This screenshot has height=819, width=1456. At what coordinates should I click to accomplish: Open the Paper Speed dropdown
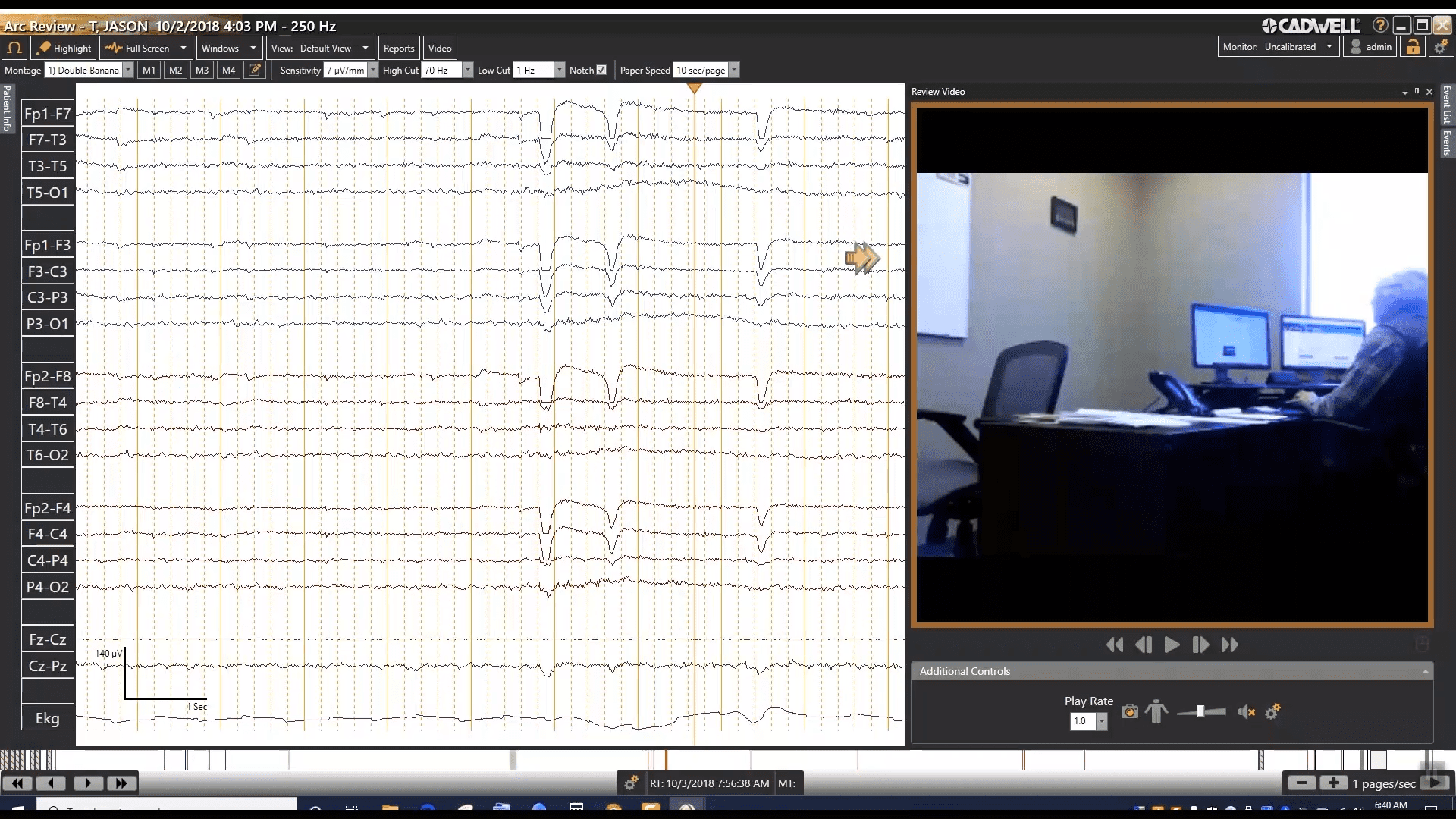click(734, 70)
